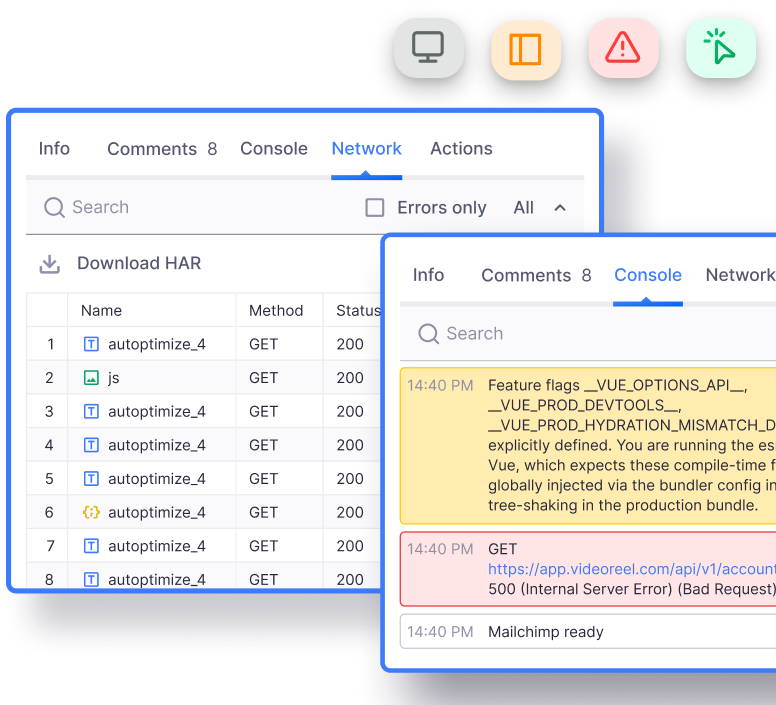Click the text file icon in row 3
This screenshot has width=776, height=705.
pyautogui.click(x=91, y=411)
